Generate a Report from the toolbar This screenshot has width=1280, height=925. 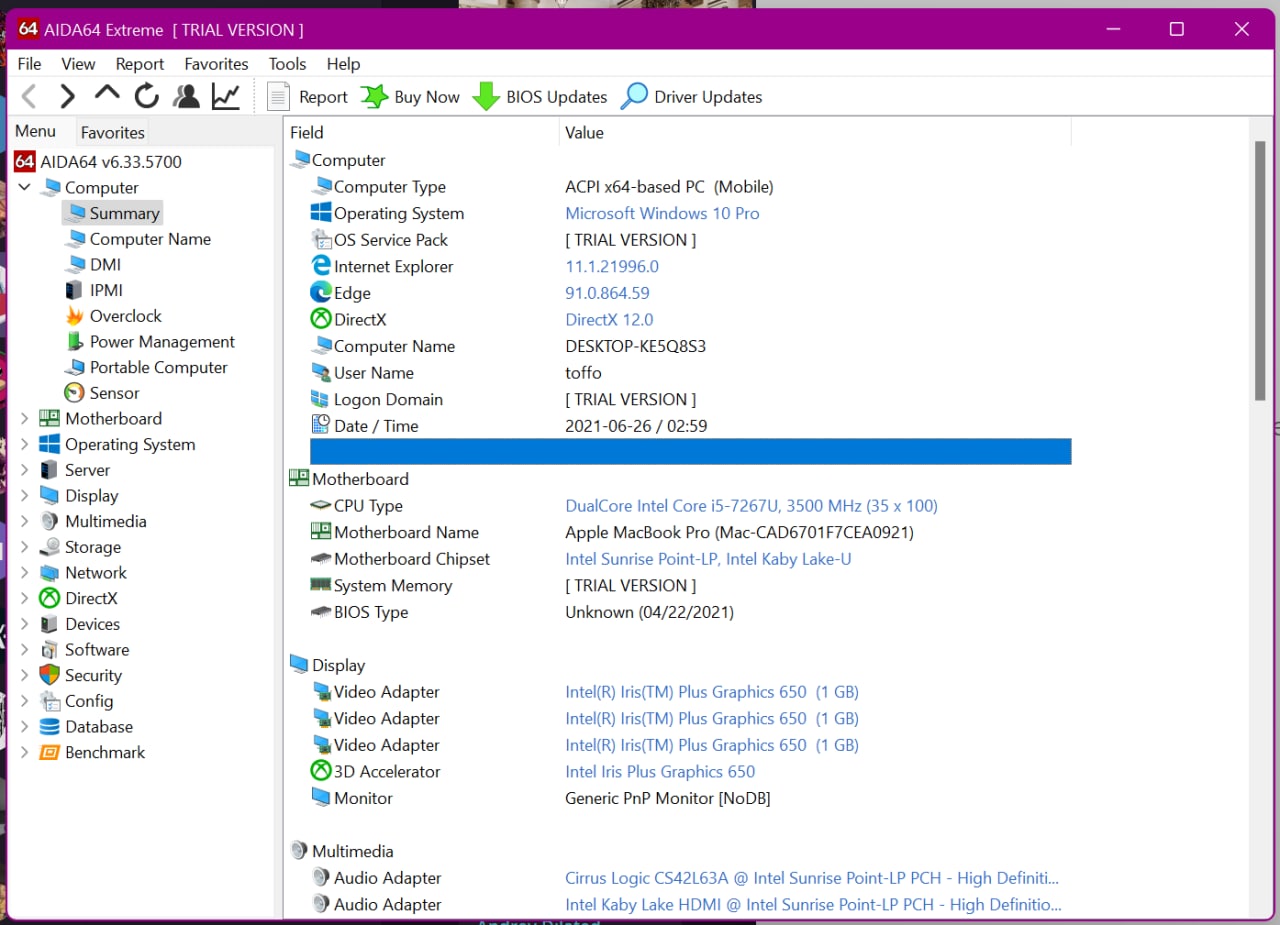pyautogui.click(x=308, y=97)
